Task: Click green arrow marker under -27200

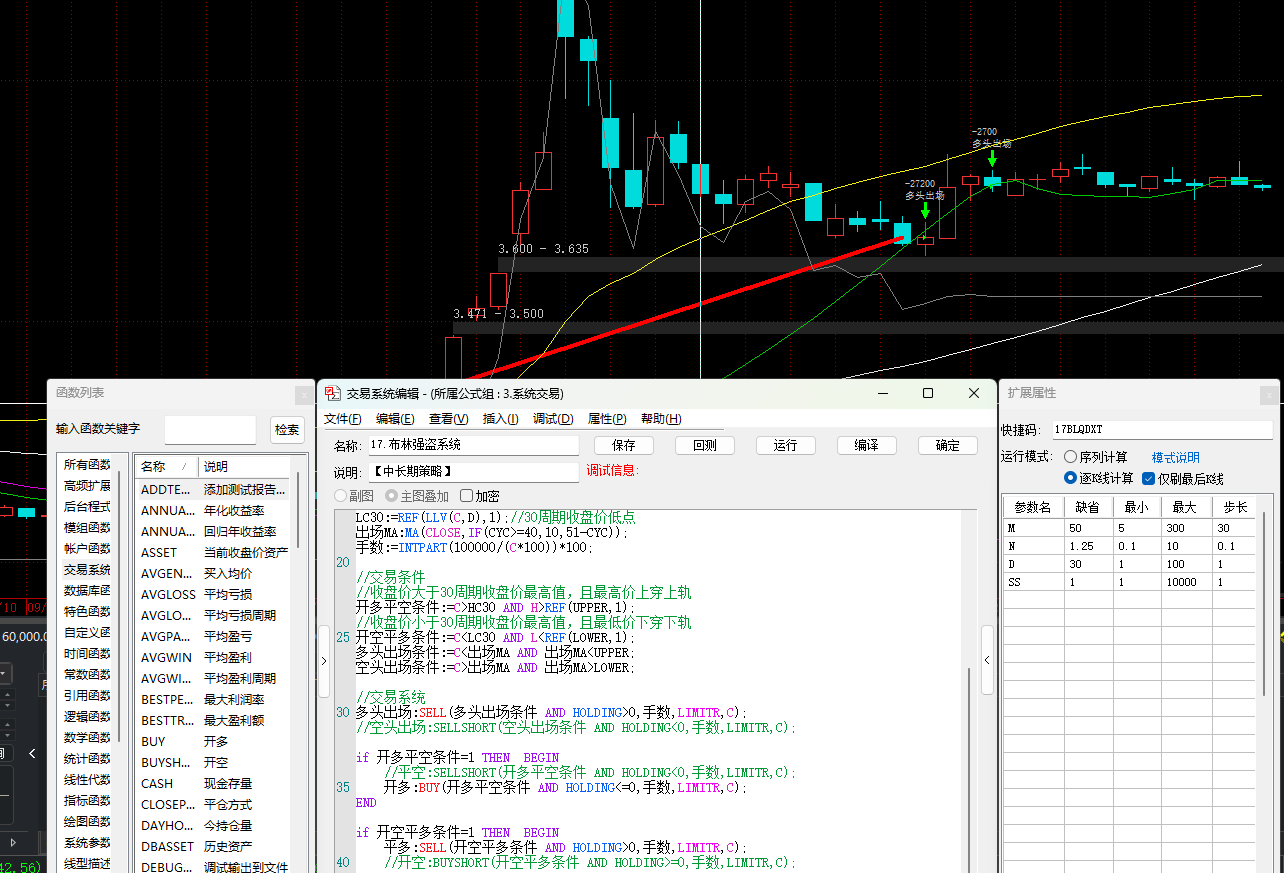Action: (926, 210)
